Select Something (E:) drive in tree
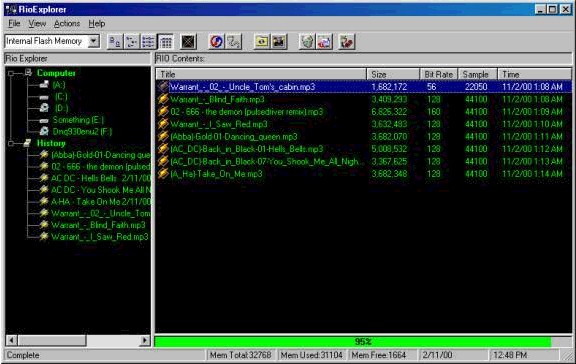The height and width of the screenshot is (364, 576). 78,120
